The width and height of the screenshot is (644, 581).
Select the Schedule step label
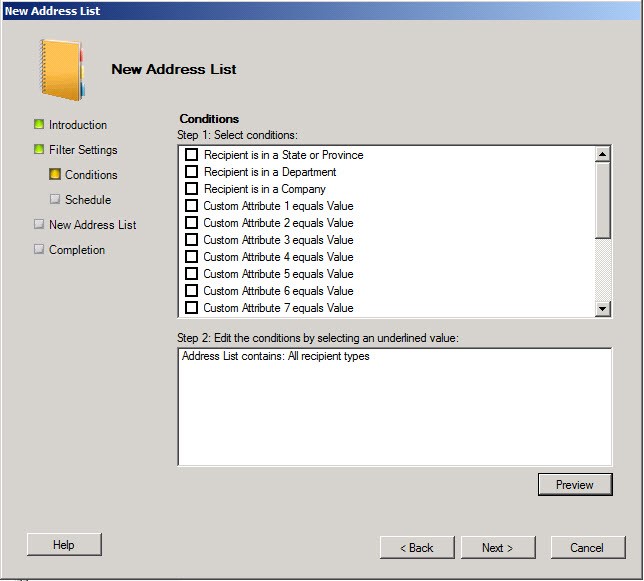[x=88, y=200]
